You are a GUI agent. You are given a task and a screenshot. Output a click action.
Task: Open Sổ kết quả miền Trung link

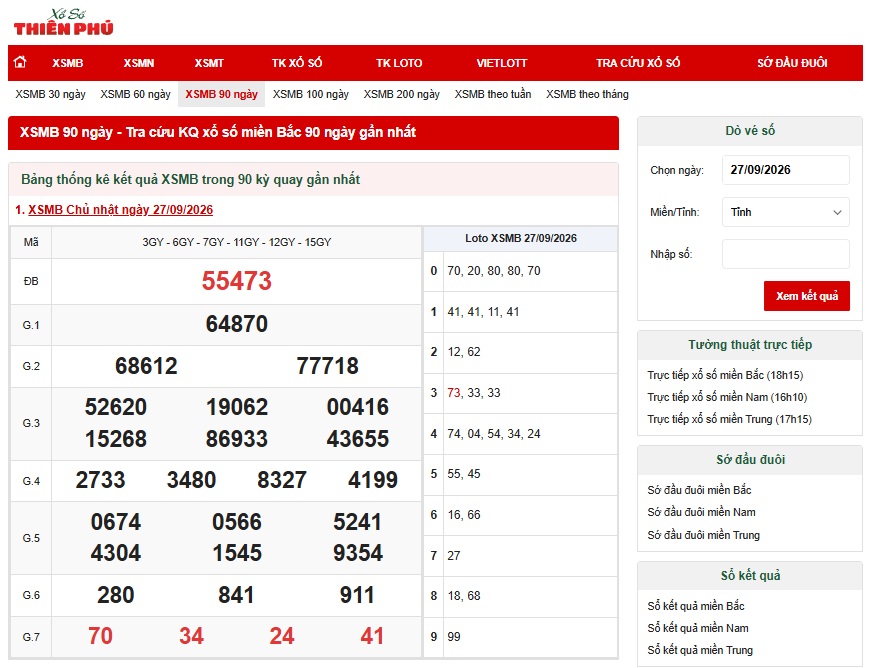pos(700,650)
